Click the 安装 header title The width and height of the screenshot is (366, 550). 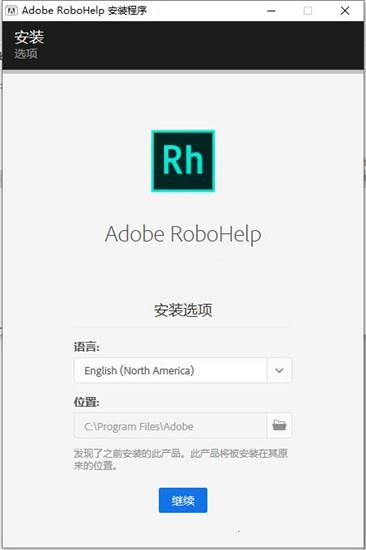tap(29, 37)
